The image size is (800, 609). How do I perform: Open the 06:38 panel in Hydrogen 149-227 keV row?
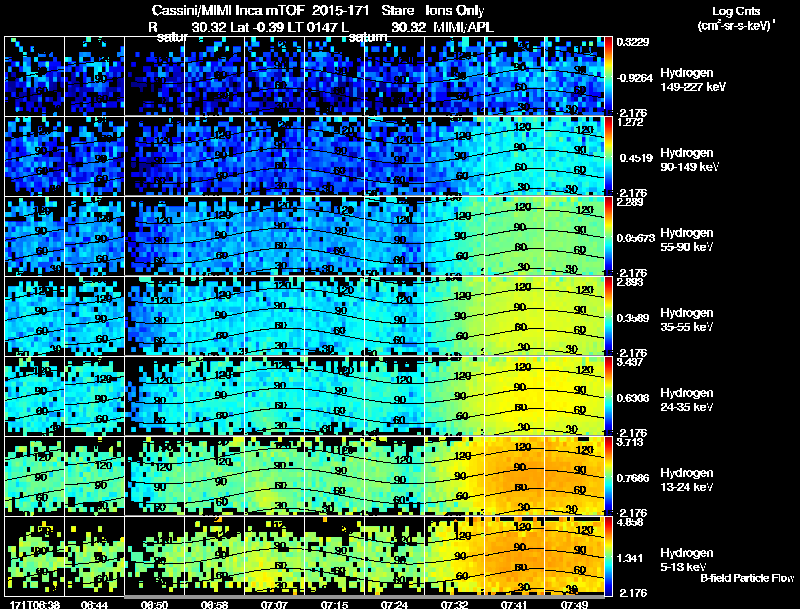pyautogui.click(x=34, y=76)
